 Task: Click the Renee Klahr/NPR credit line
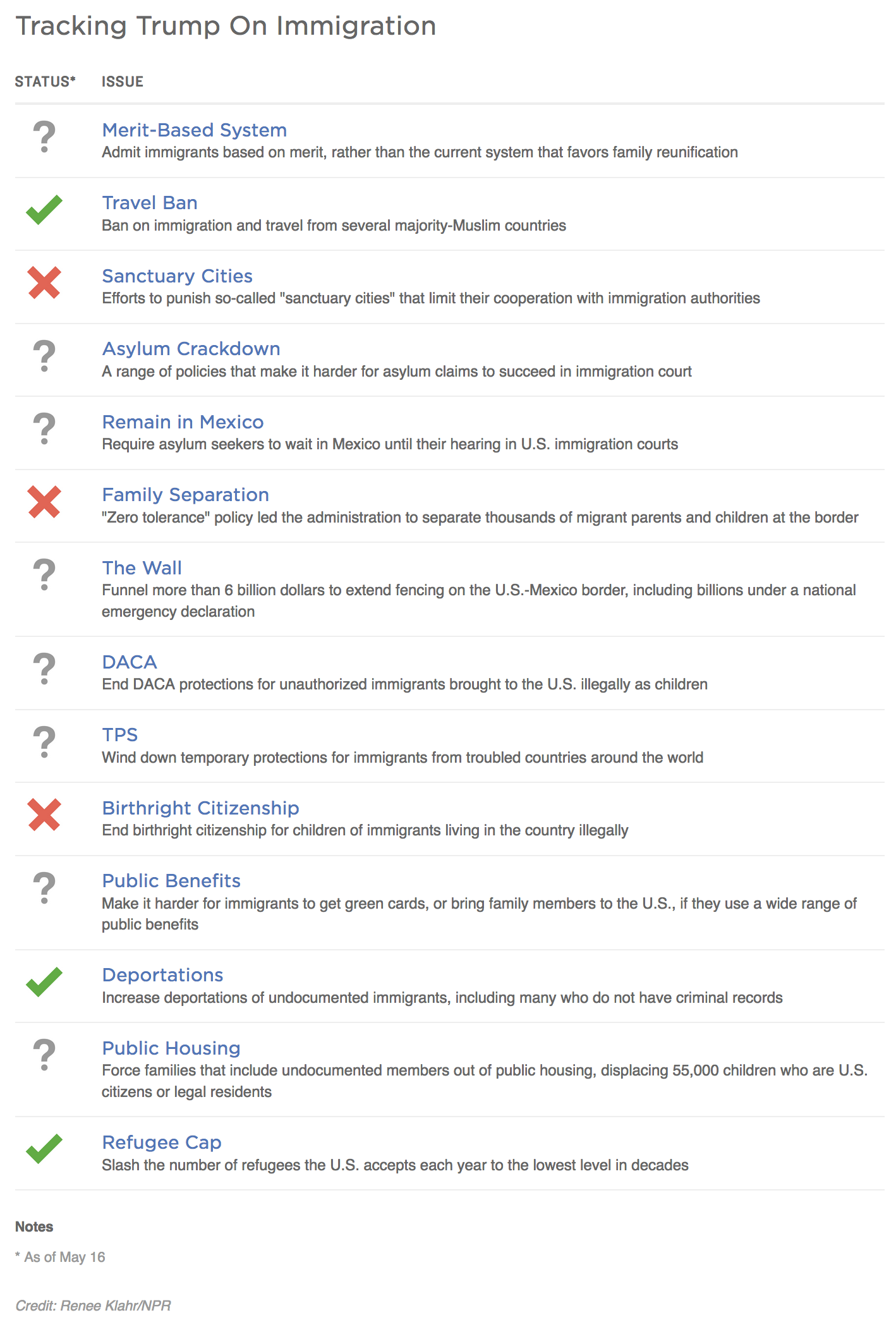(x=93, y=1306)
